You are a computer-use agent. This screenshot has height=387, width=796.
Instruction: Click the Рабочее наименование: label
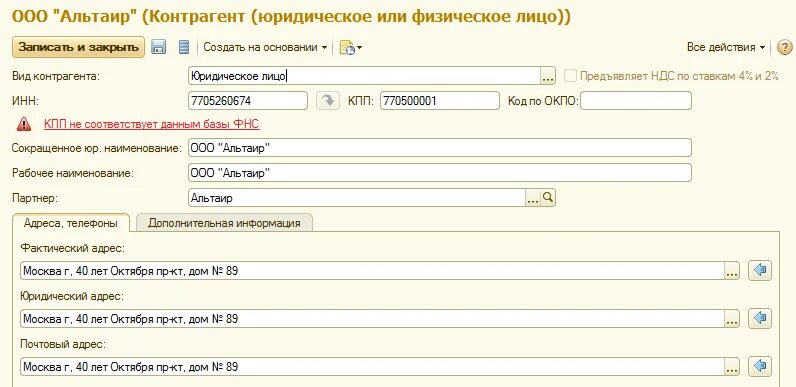click(73, 173)
